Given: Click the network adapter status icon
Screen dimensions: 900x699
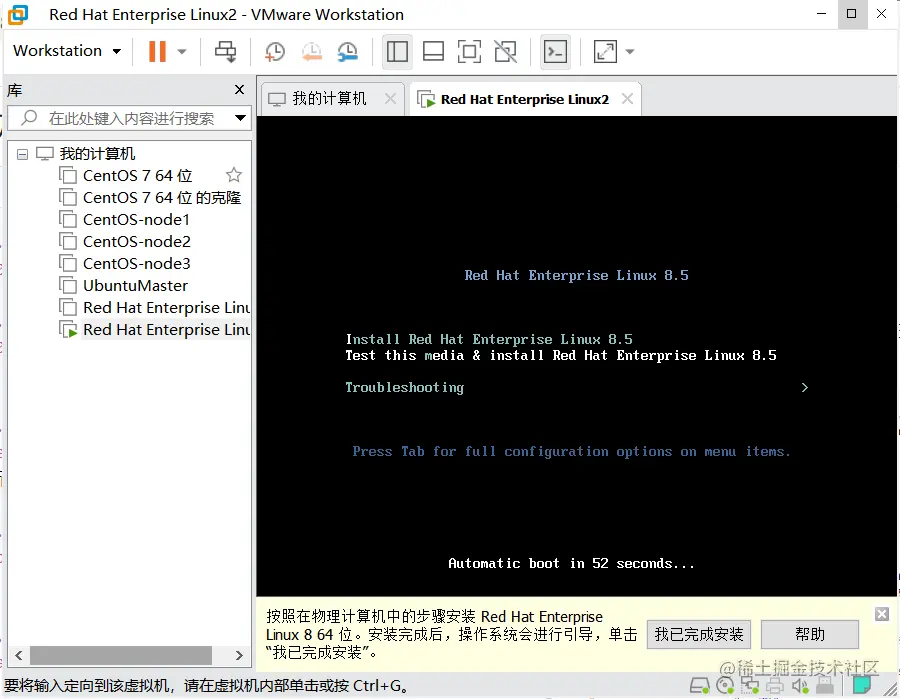Looking at the screenshot, I should tap(750, 685).
